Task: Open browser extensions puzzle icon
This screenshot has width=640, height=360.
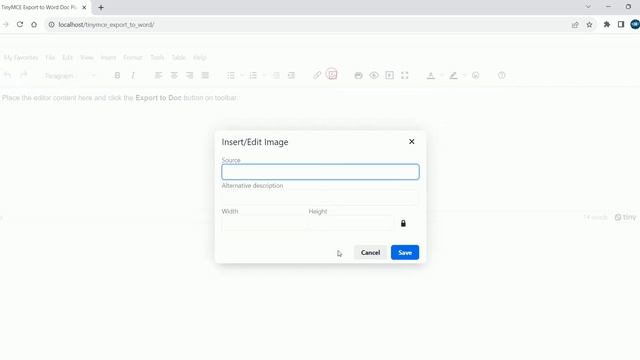Action: click(607, 24)
